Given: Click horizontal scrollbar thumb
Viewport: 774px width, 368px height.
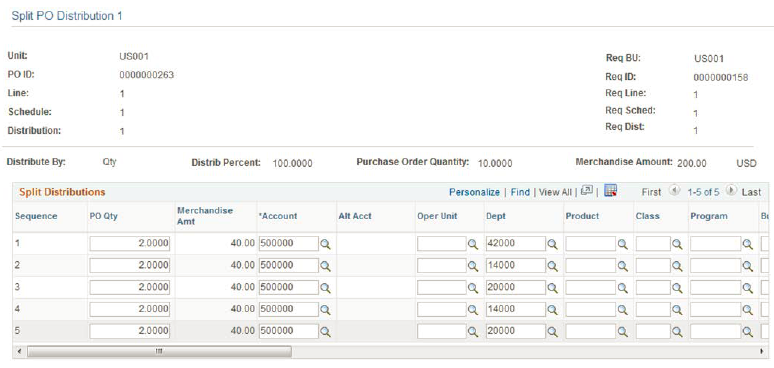Looking at the screenshot, I should click(x=159, y=351).
